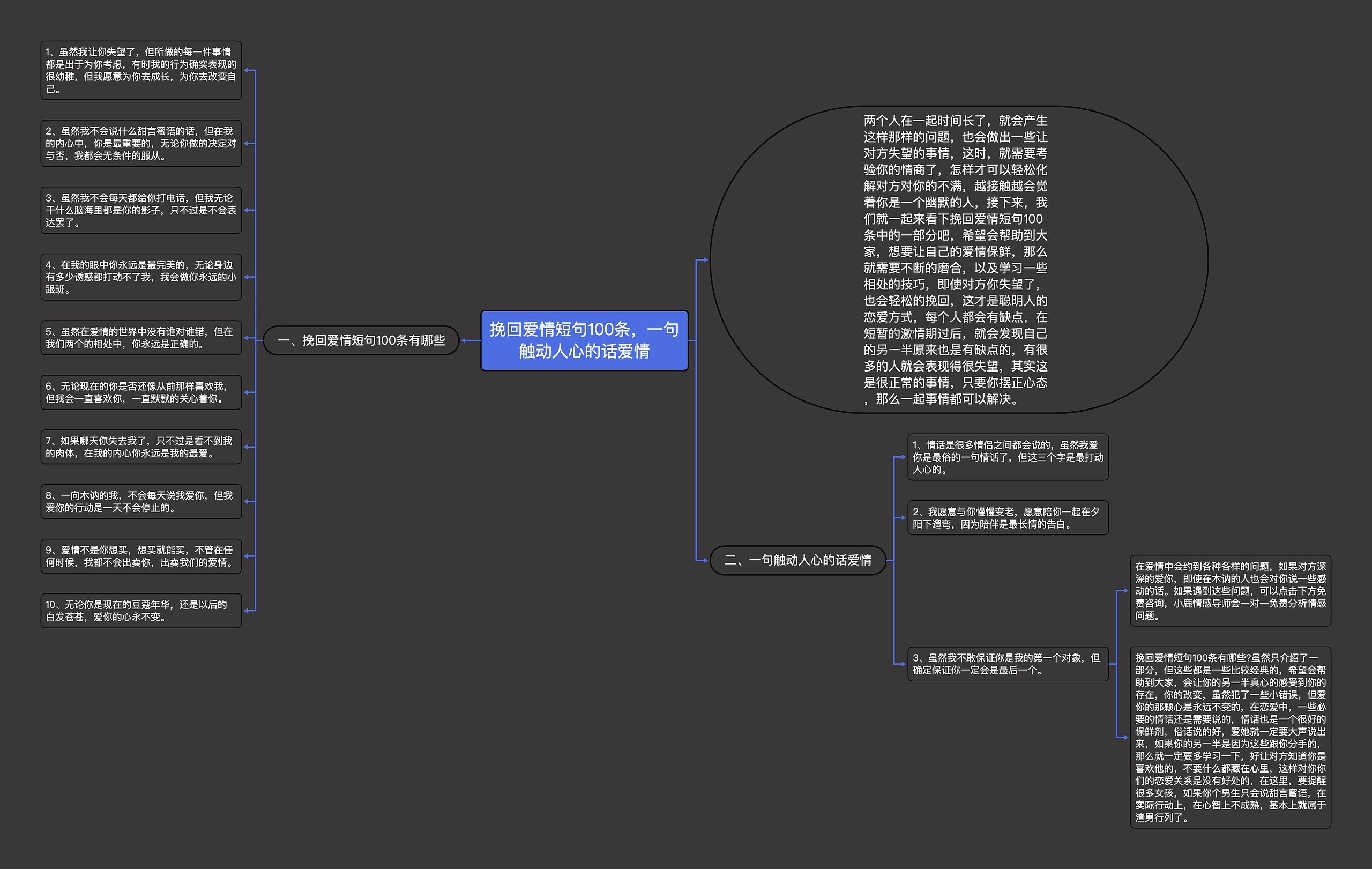Image resolution: width=1372 pixels, height=869 pixels.
Task: Click branch node 二、一句触动人心的话爱情
Action: [797, 561]
